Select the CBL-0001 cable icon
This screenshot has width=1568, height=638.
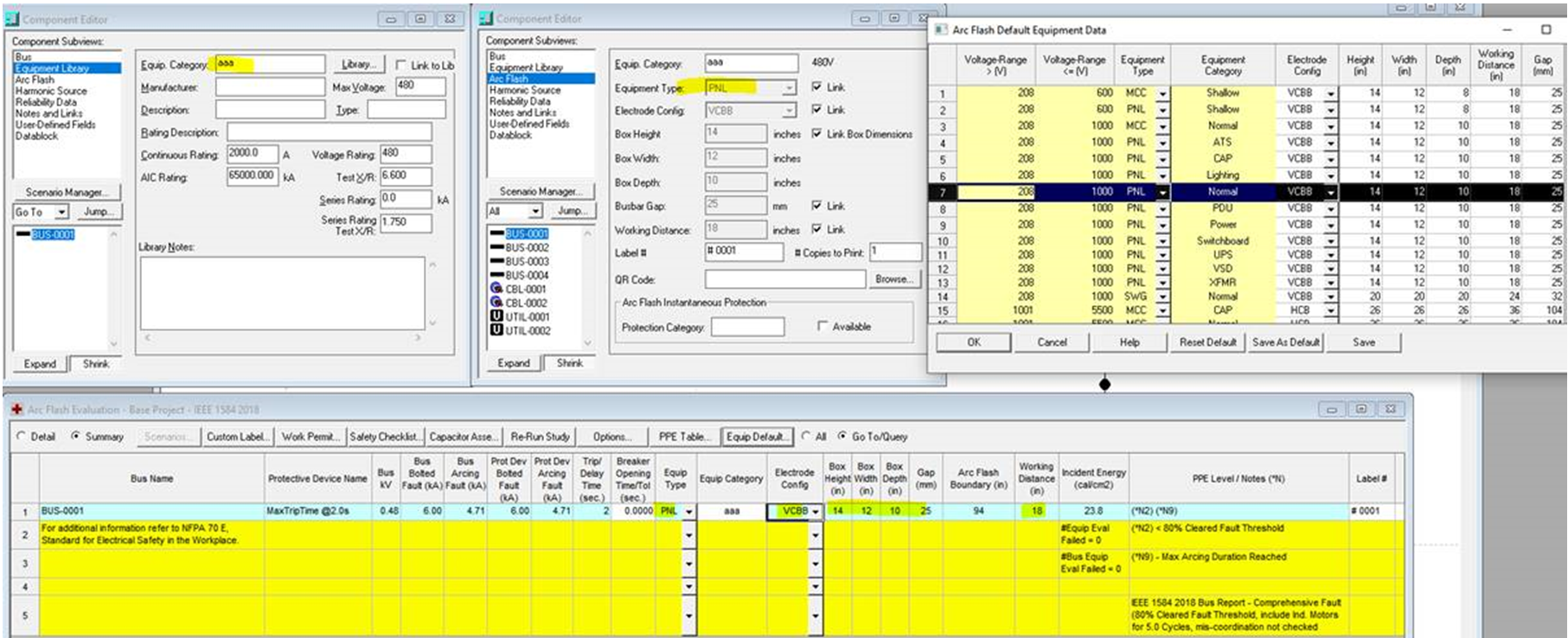click(x=496, y=290)
